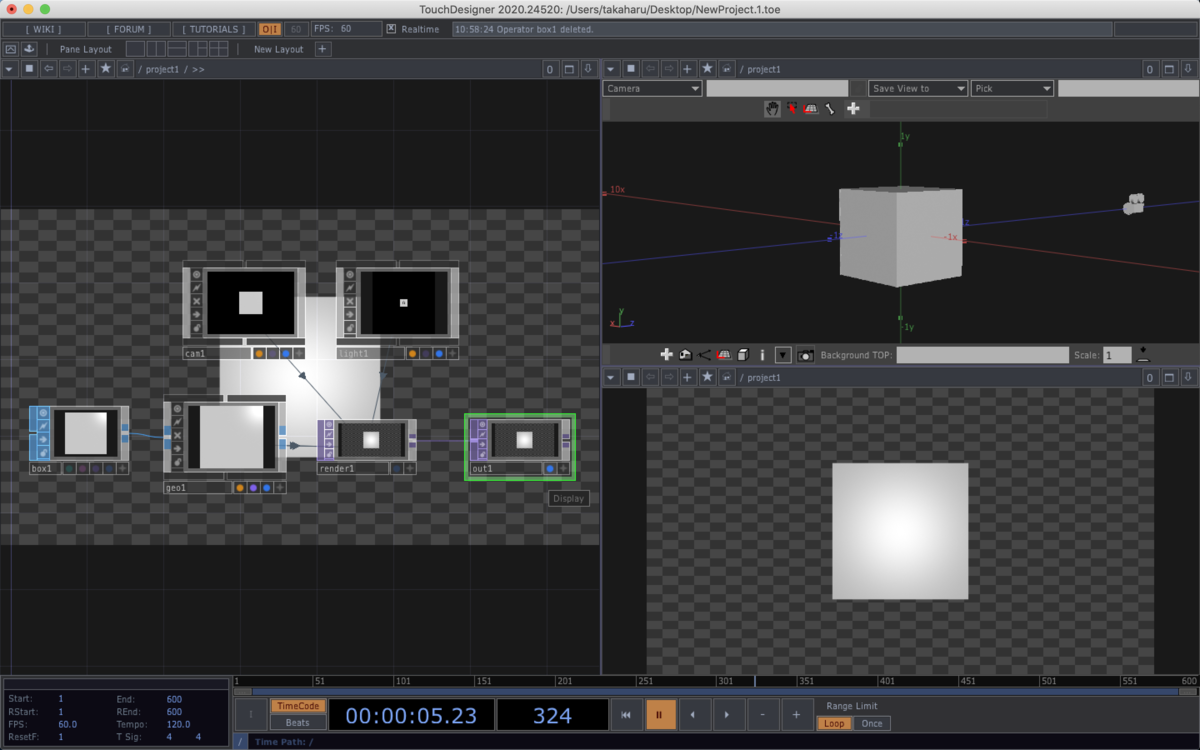Click the shaded cube icon in viewer's lower toolbar

point(743,355)
